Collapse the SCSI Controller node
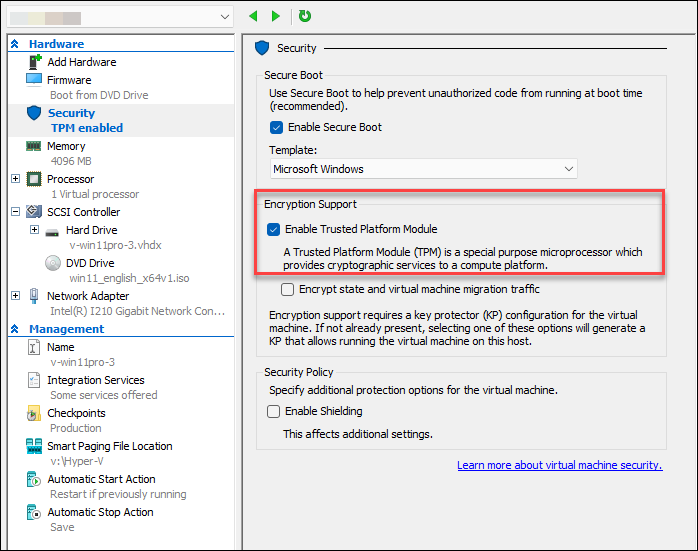The width and height of the screenshot is (698, 551). click(x=15, y=212)
